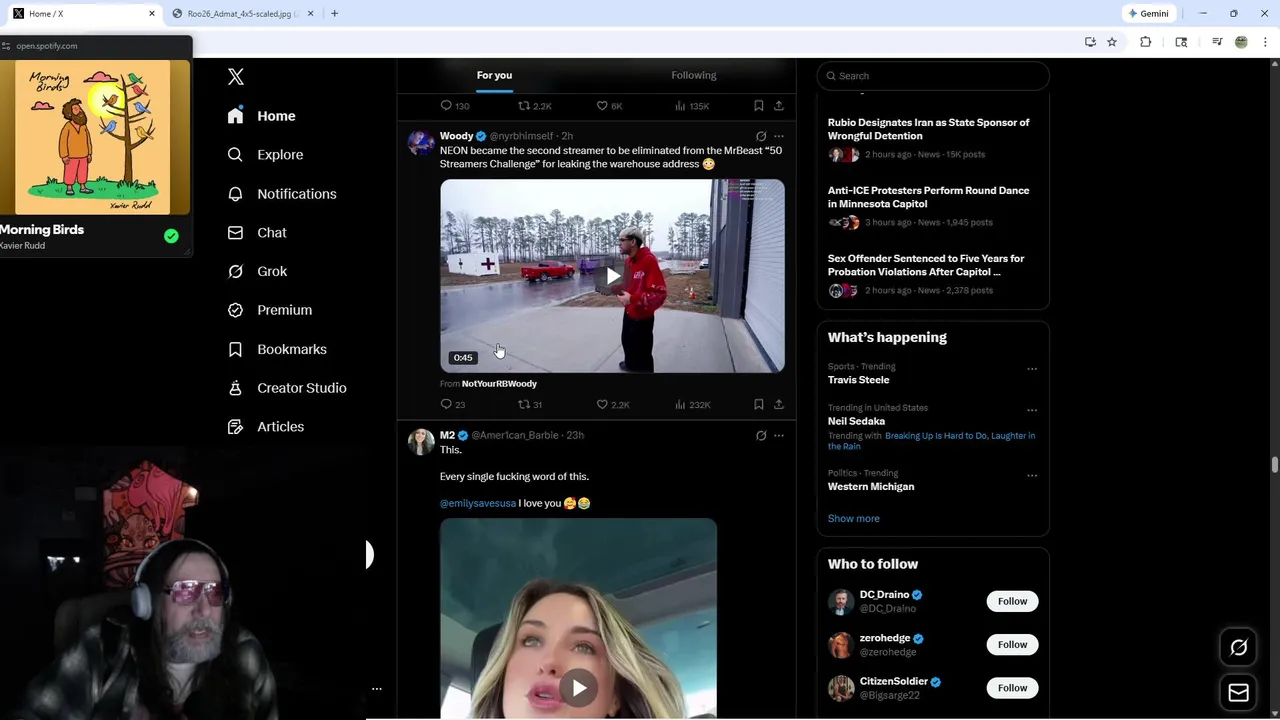Follow CitizenSoldier

(x=1012, y=688)
